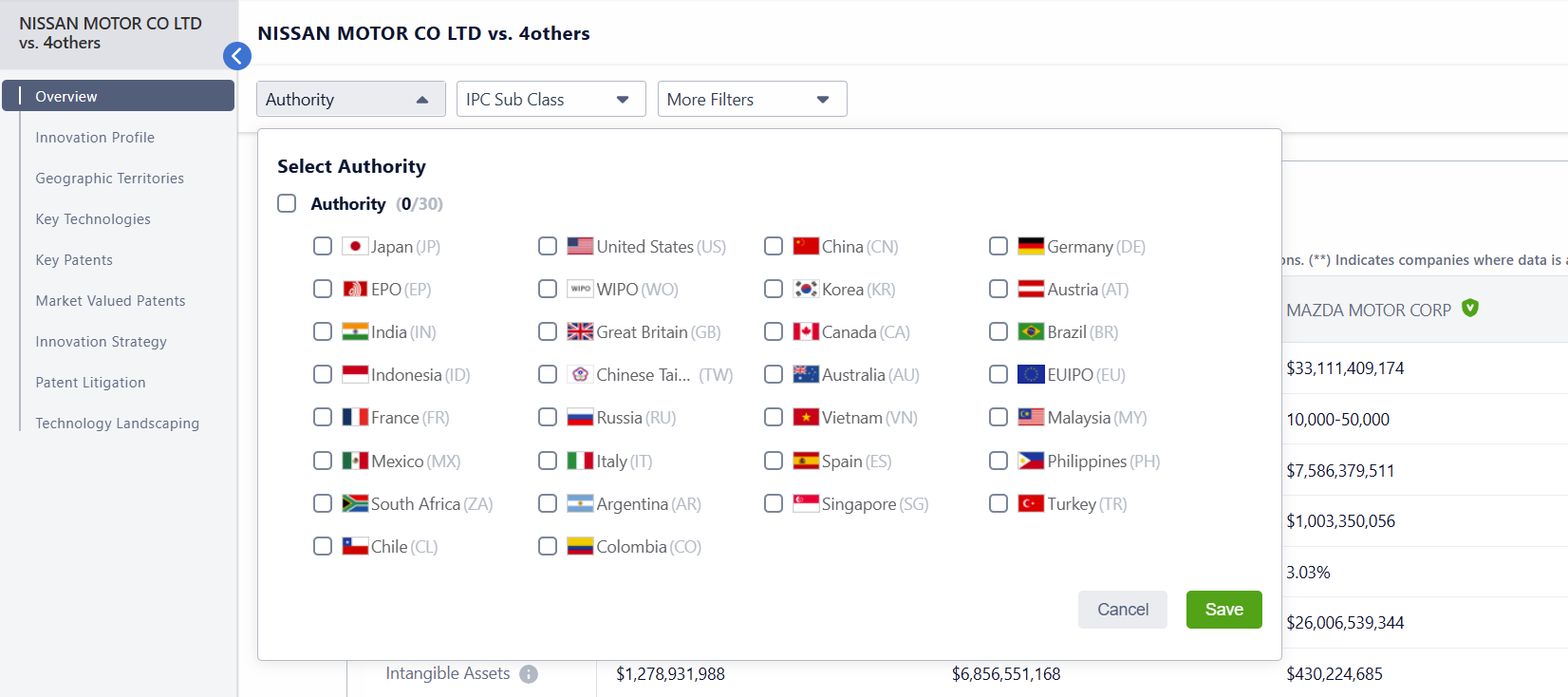Image resolution: width=1568 pixels, height=697 pixels.
Task: Click the green shield icon beside Mazda
Action: (x=1470, y=308)
